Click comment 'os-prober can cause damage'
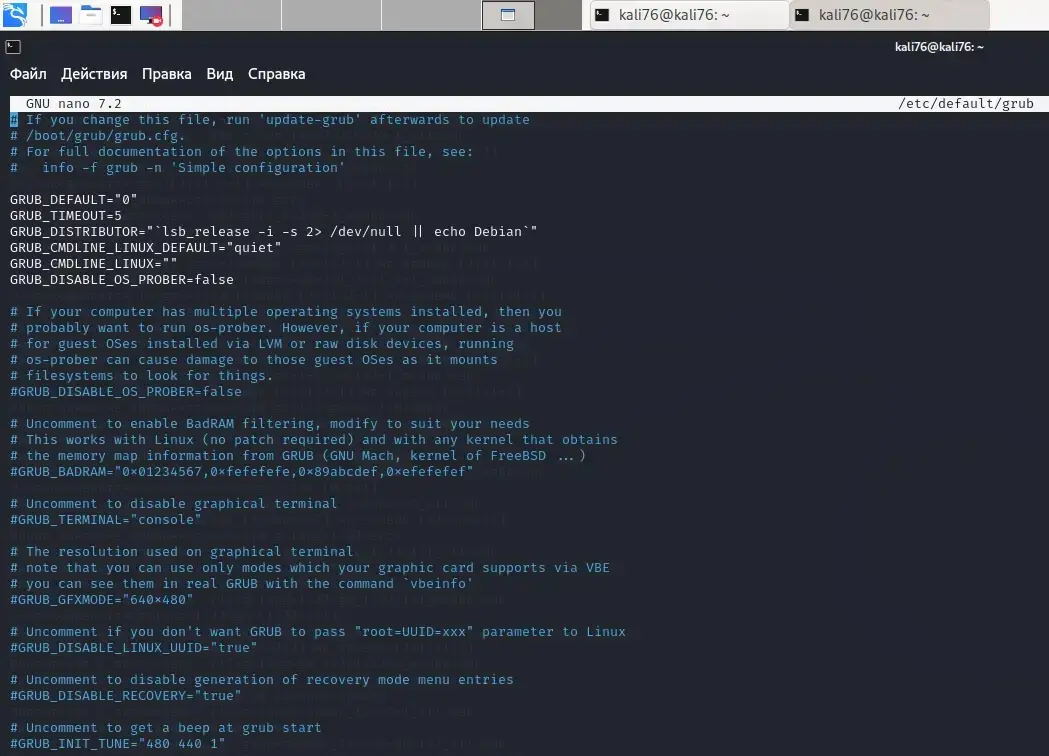1049x756 pixels. tap(254, 360)
